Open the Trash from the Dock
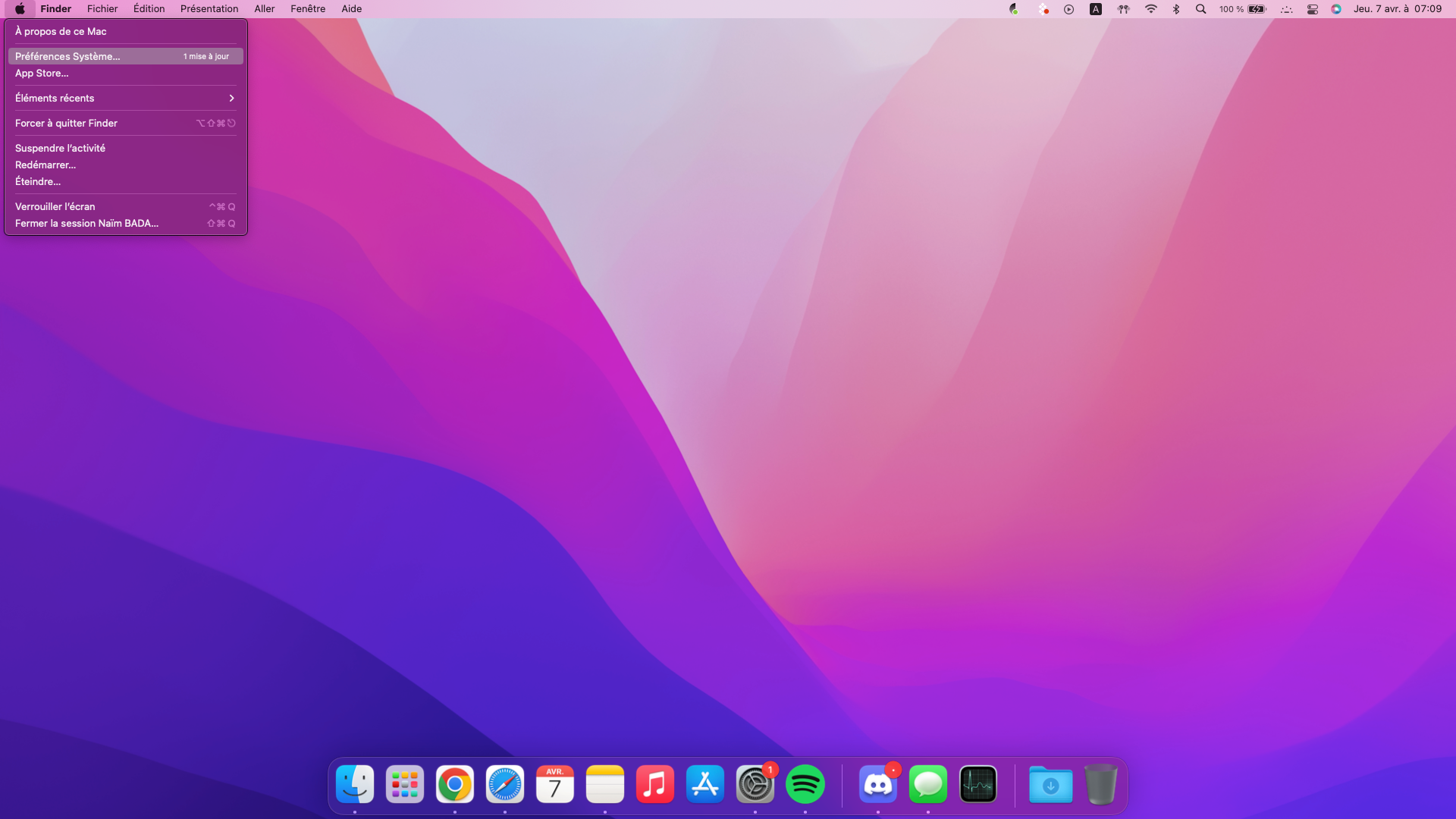 [x=1101, y=785]
